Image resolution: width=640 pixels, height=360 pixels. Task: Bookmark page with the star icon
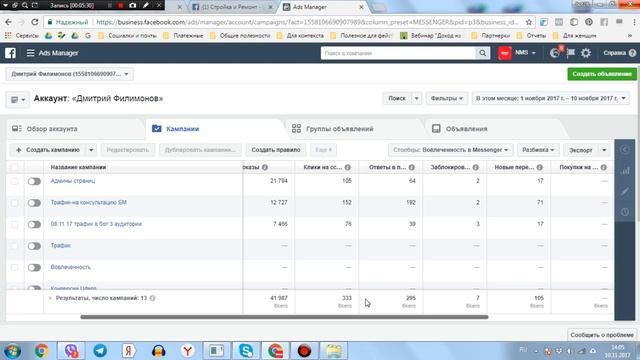pos(529,22)
